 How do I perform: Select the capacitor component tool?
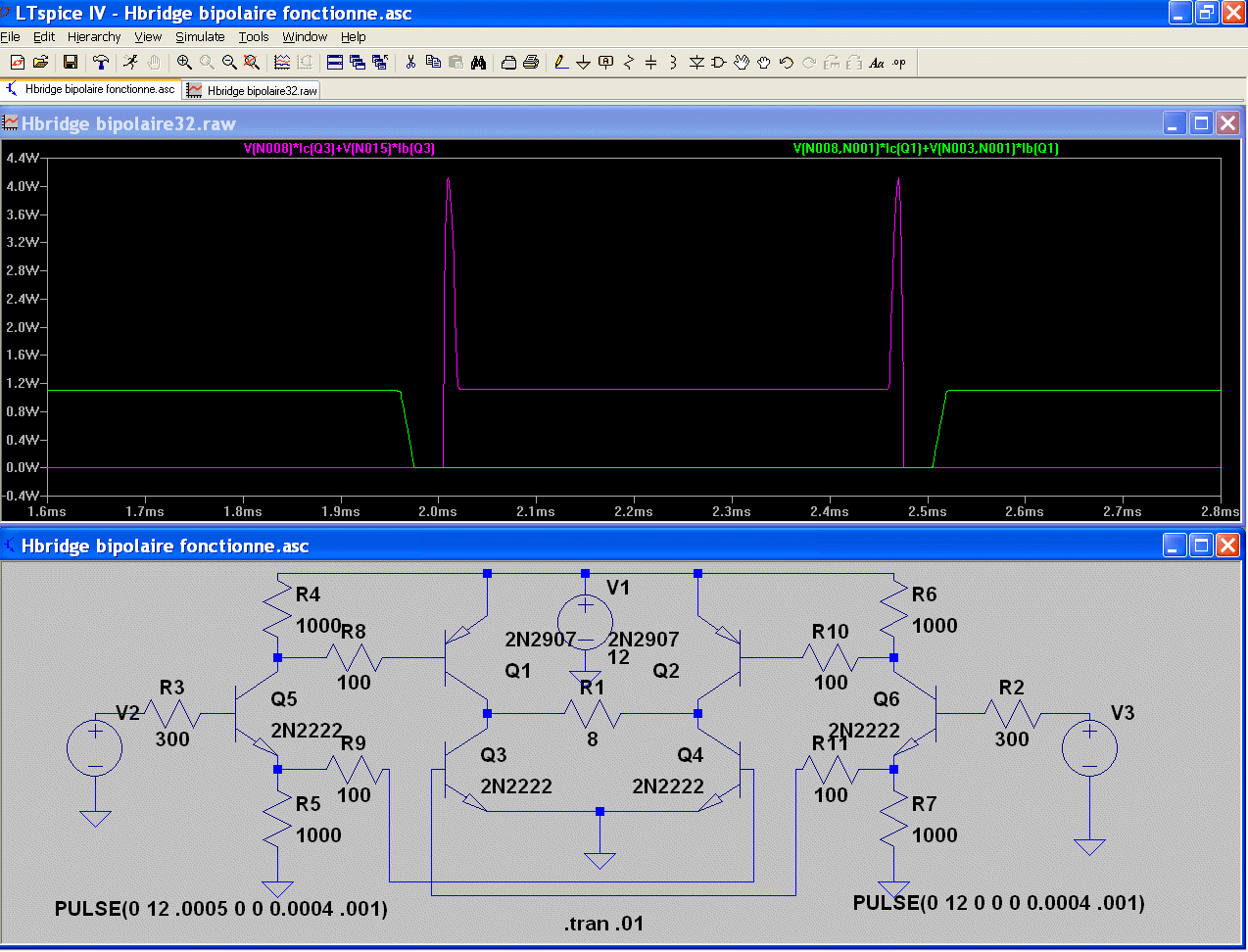(650, 62)
